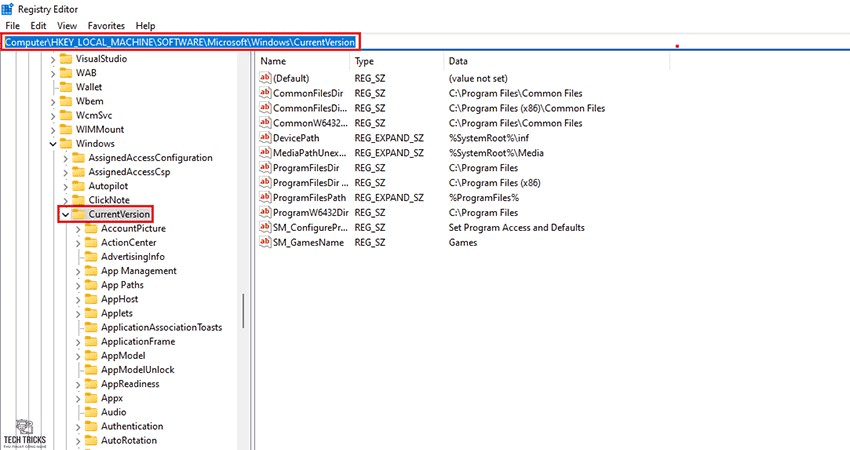
Task: Select the Appx tree key
Action: click(112, 398)
